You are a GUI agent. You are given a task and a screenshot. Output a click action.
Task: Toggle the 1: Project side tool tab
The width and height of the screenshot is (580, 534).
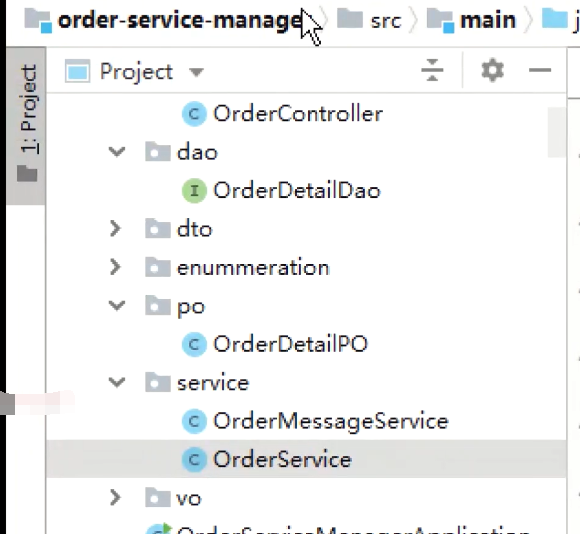[x=27, y=125]
